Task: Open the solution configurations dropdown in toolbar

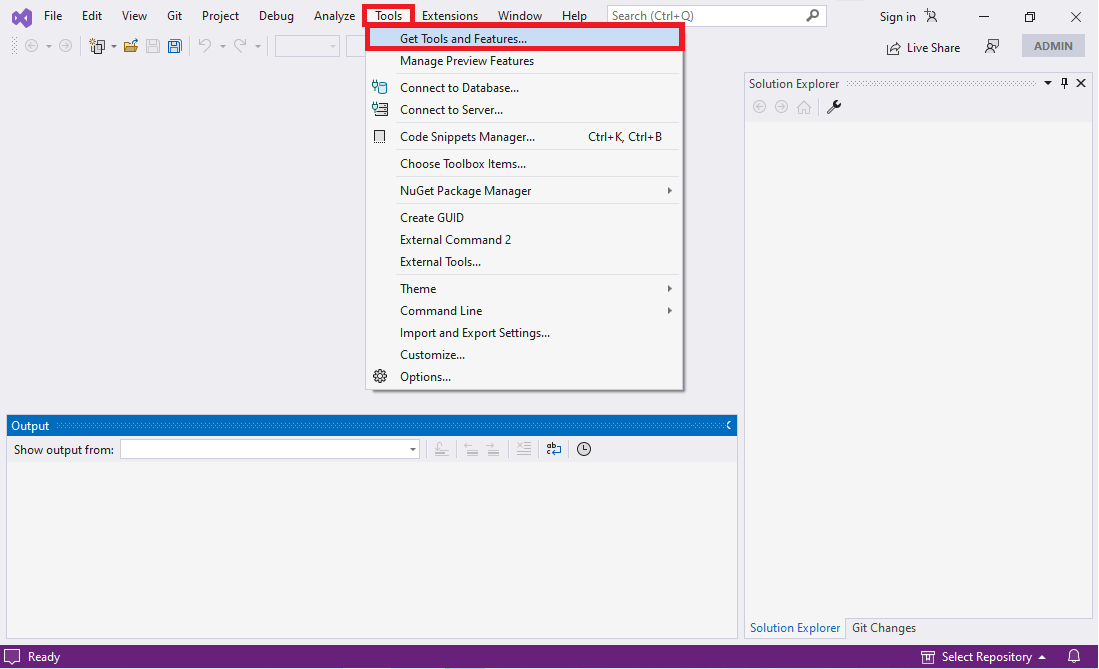Action: [x=307, y=46]
